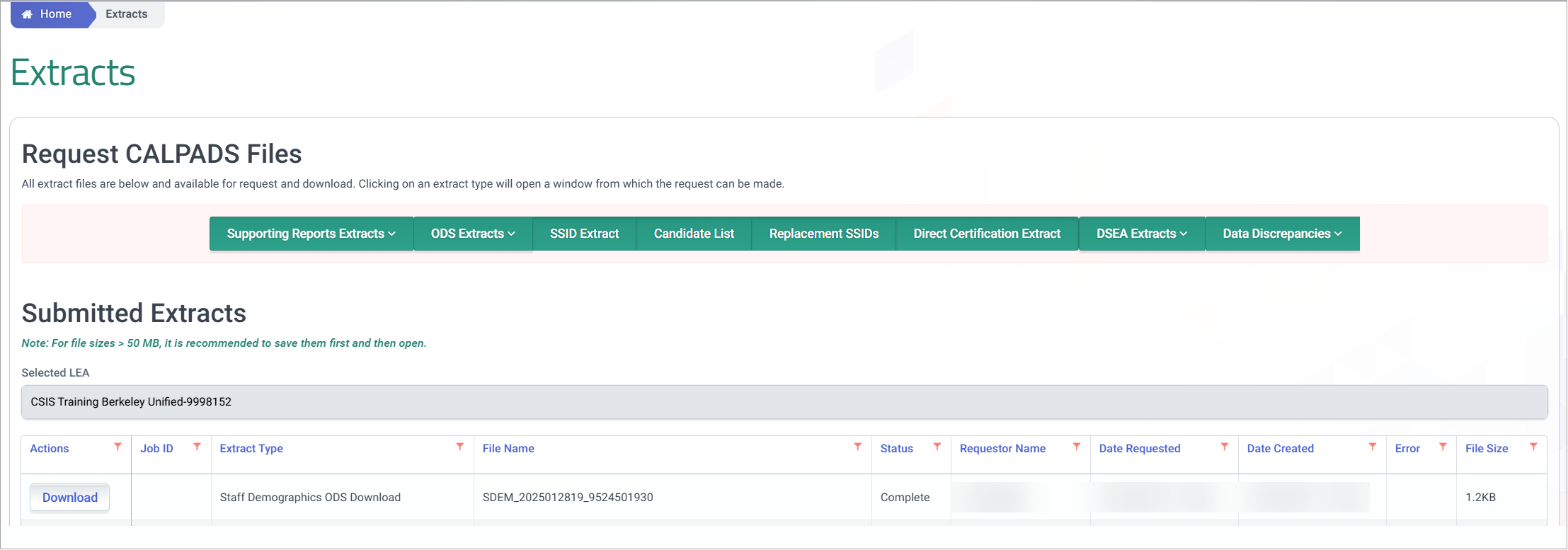This screenshot has height=550, width=1568.
Task: Filter by Requestor Name column icon
Action: pyautogui.click(x=1076, y=447)
